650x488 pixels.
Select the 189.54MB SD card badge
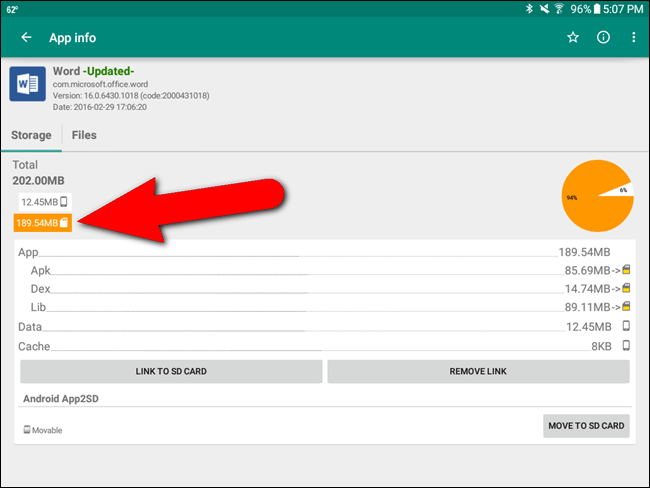[x=43, y=223]
